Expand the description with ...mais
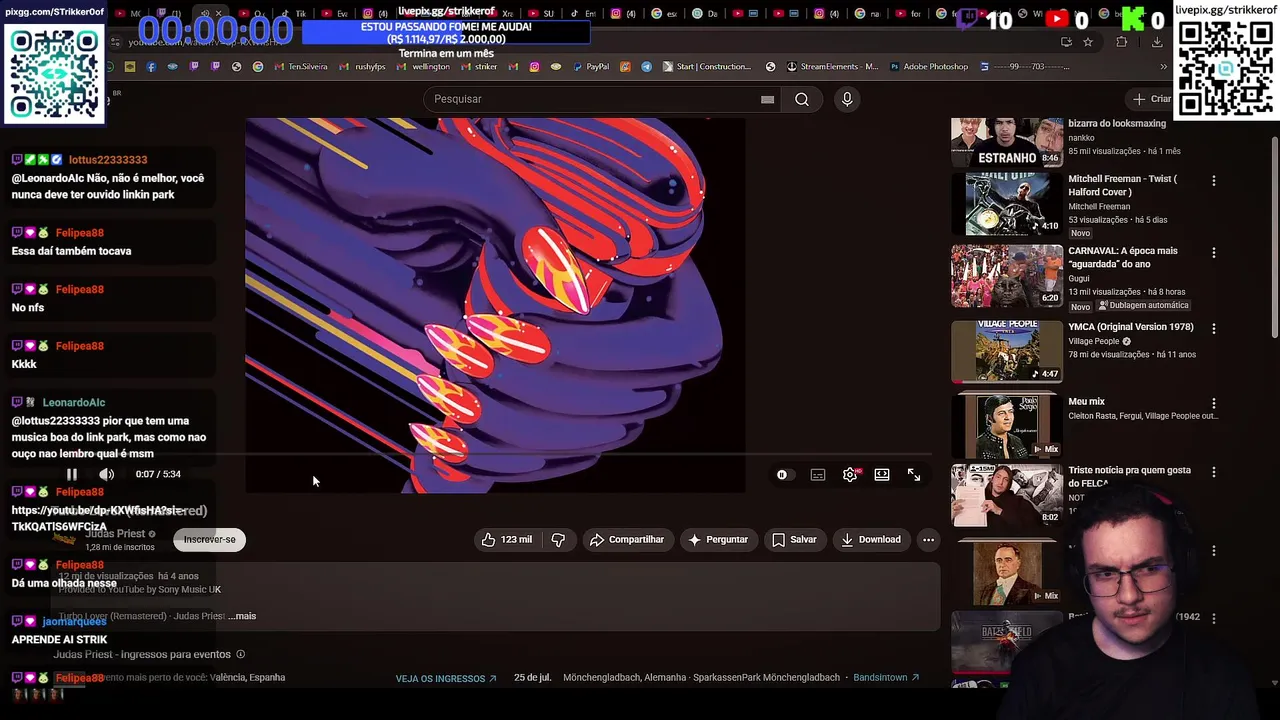This screenshot has width=1280, height=720. pyautogui.click(x=242, y=616)
